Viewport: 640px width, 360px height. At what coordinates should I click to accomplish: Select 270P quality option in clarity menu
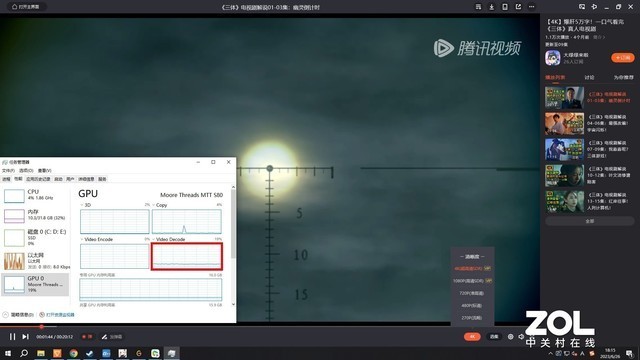471,318
